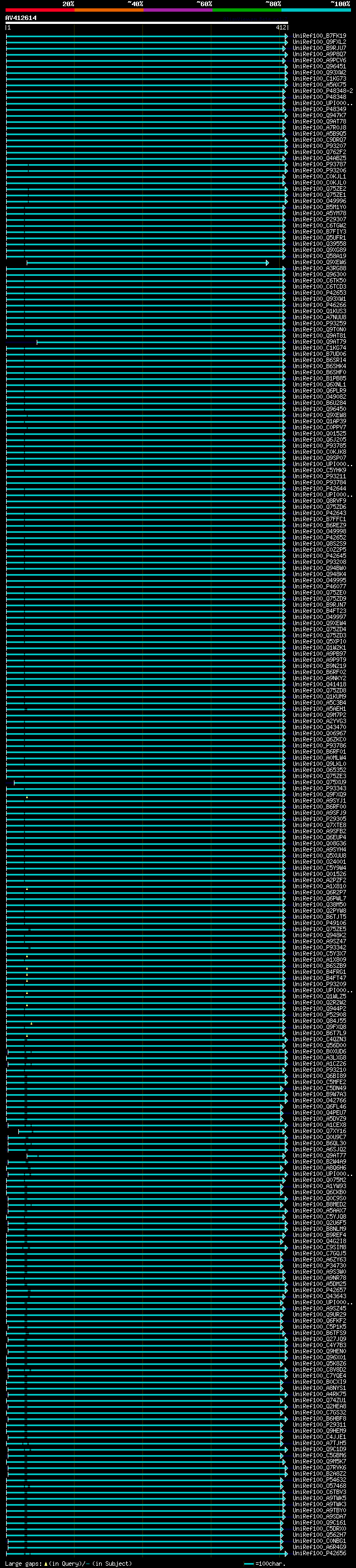The height and width of the screenshot is (1568, 356).
Task: Click the UniRef100_P46077 label
Action: click(319, 587)
